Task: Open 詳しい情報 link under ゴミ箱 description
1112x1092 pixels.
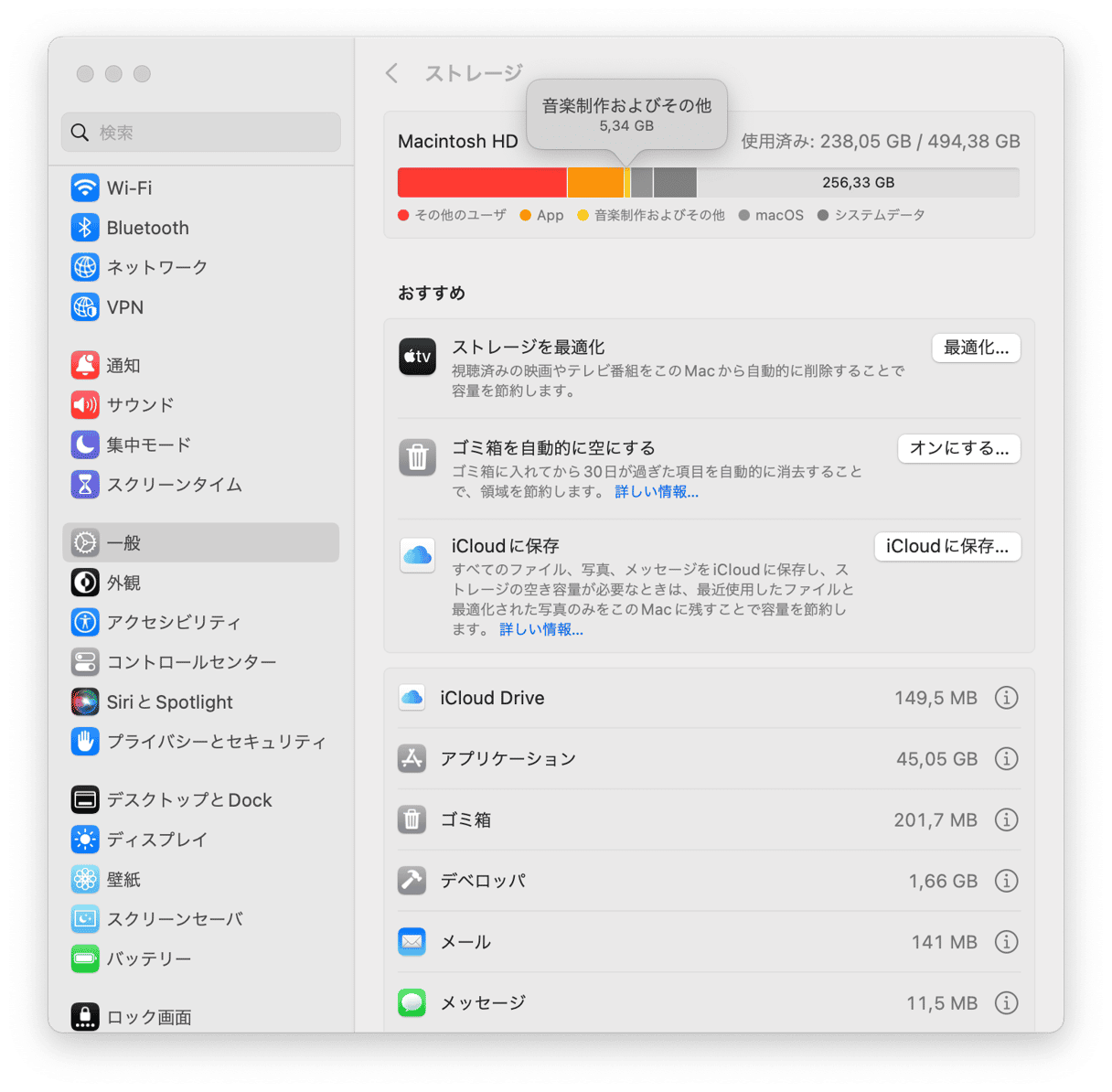Action: point(657,492)
